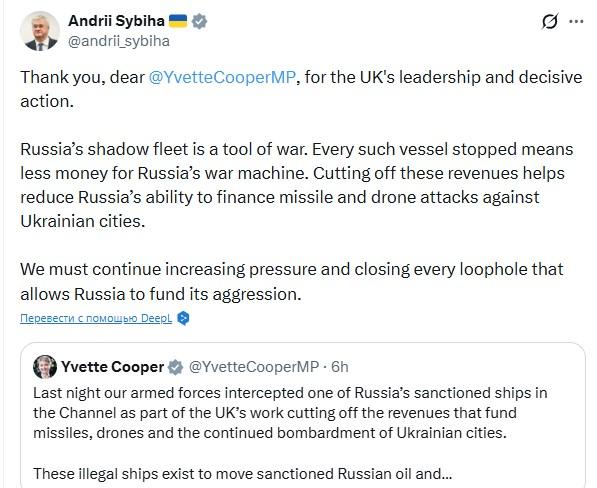The width and height of the screenshot is (597, 488).
Task: Click the @YvetteCooperMP handle in the quoted tweet
Action: point(254,367)
